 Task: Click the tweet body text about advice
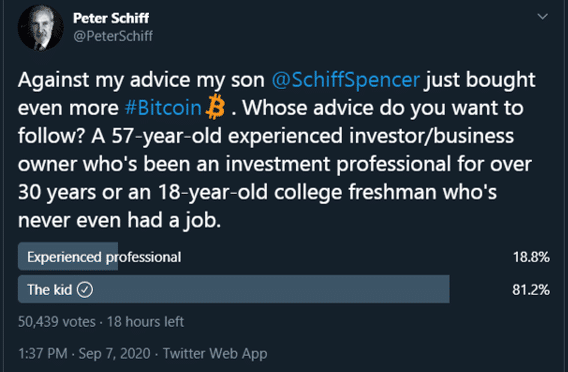coord(277,150)
